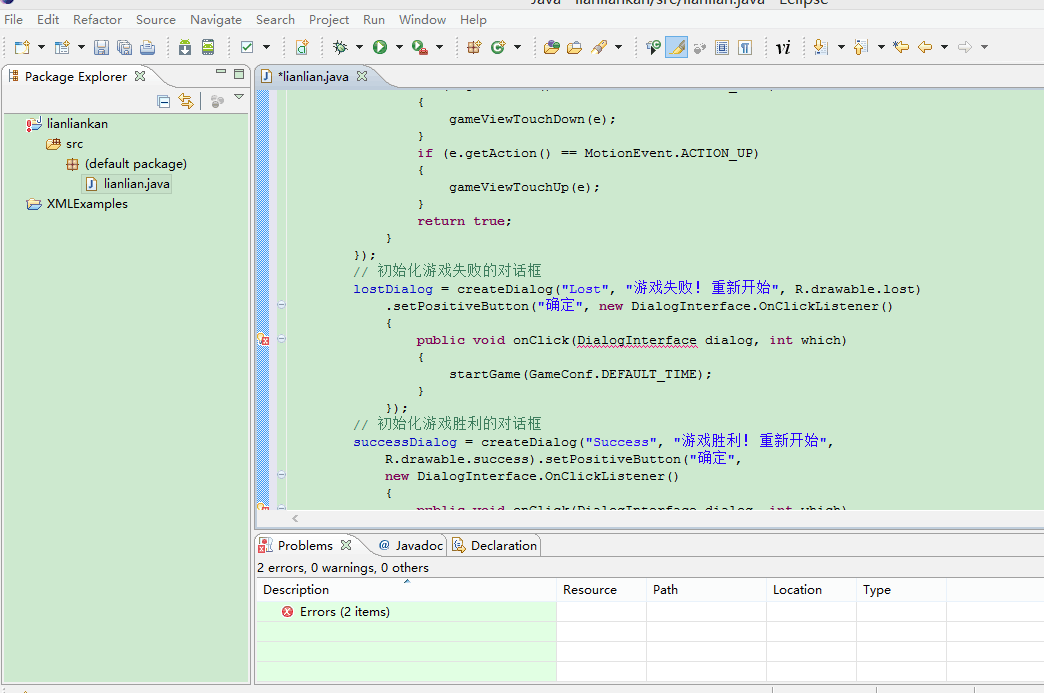Collapse the setPositiveButton fold marker

click(x=282, y=304)
